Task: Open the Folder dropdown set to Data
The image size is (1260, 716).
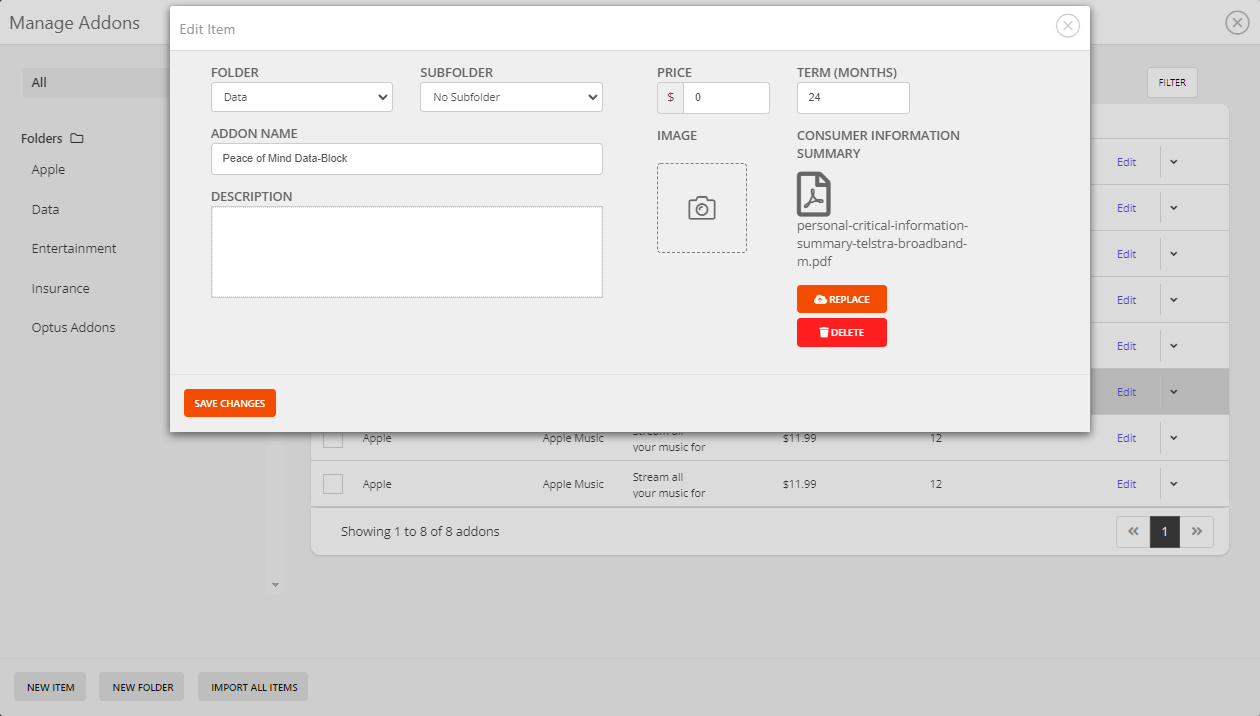Action: (301, 97)
